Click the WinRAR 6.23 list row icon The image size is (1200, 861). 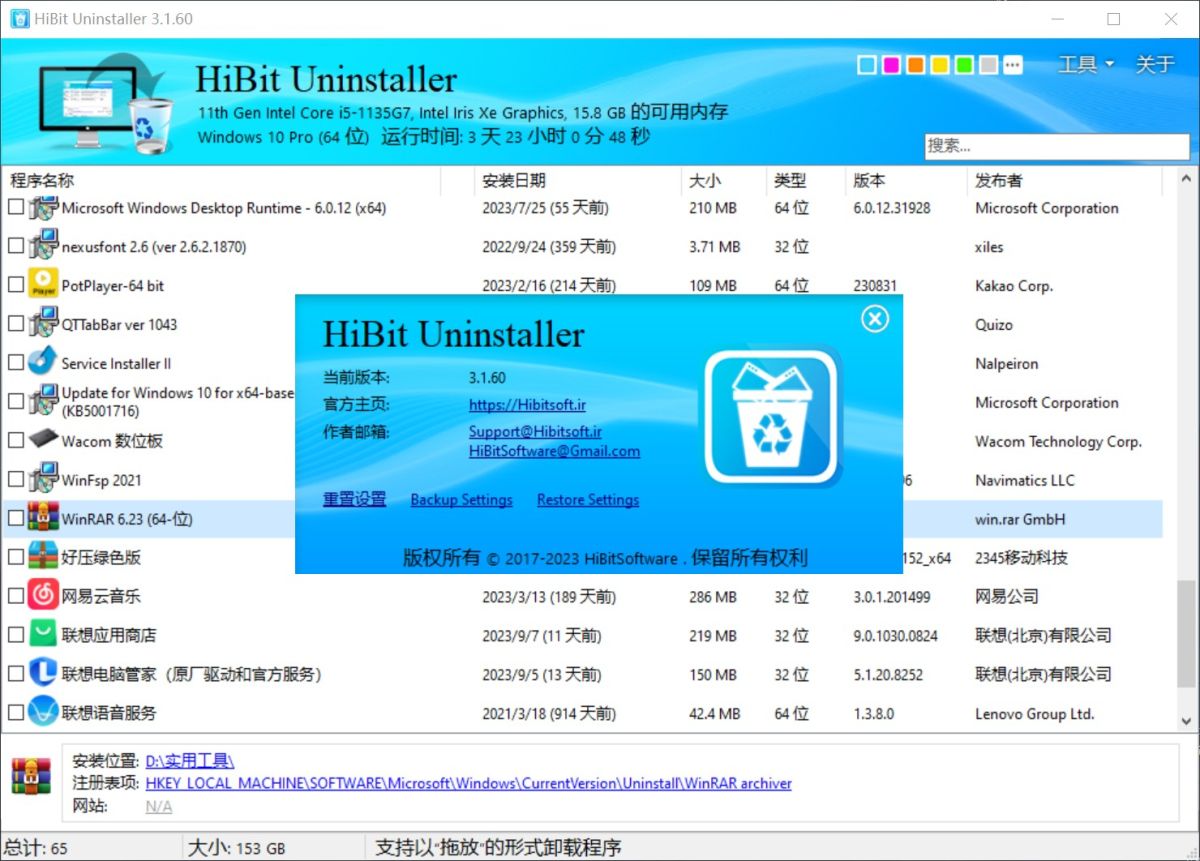(x=44, y=519)
